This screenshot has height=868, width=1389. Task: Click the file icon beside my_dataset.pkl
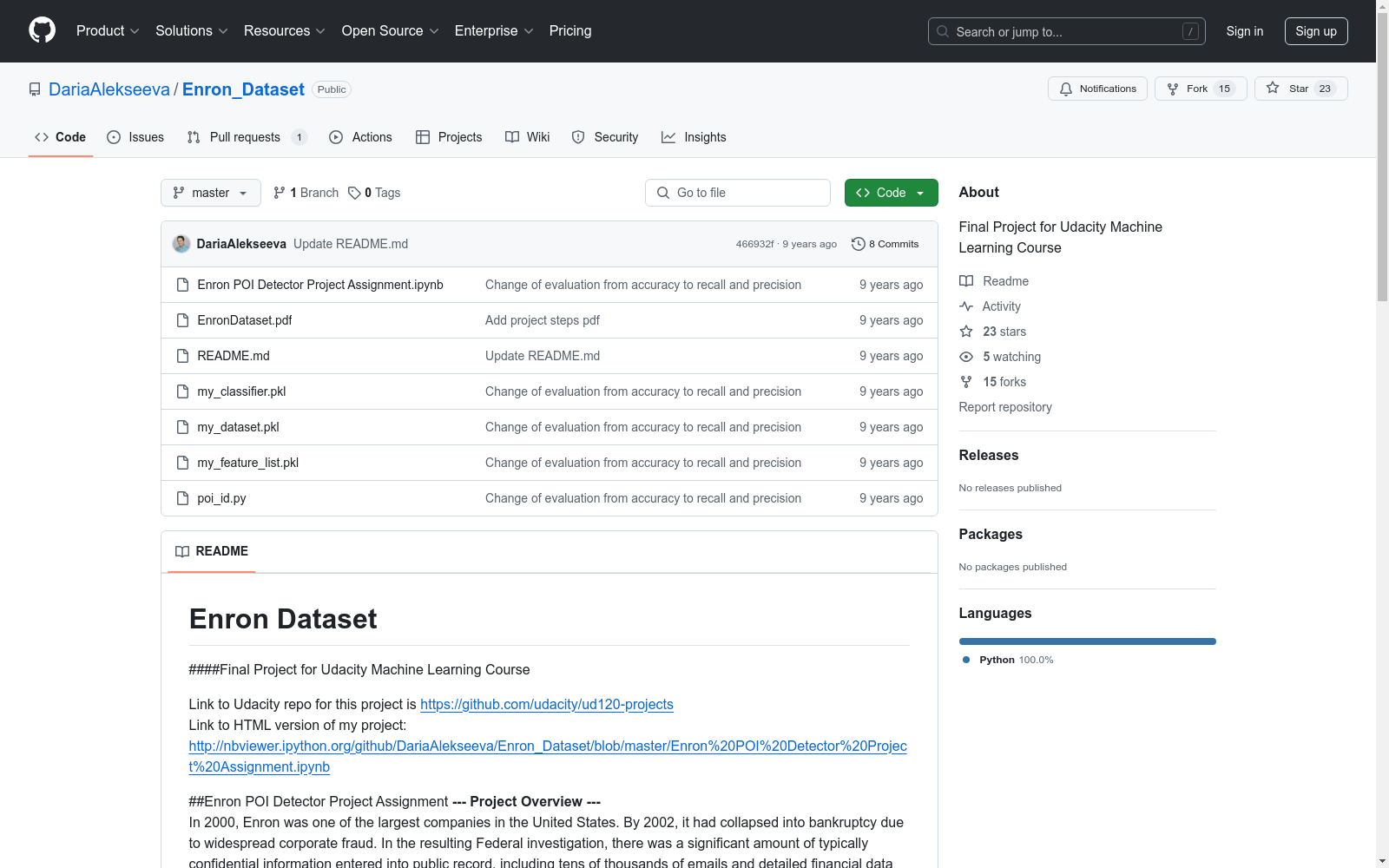coord(182,427)
